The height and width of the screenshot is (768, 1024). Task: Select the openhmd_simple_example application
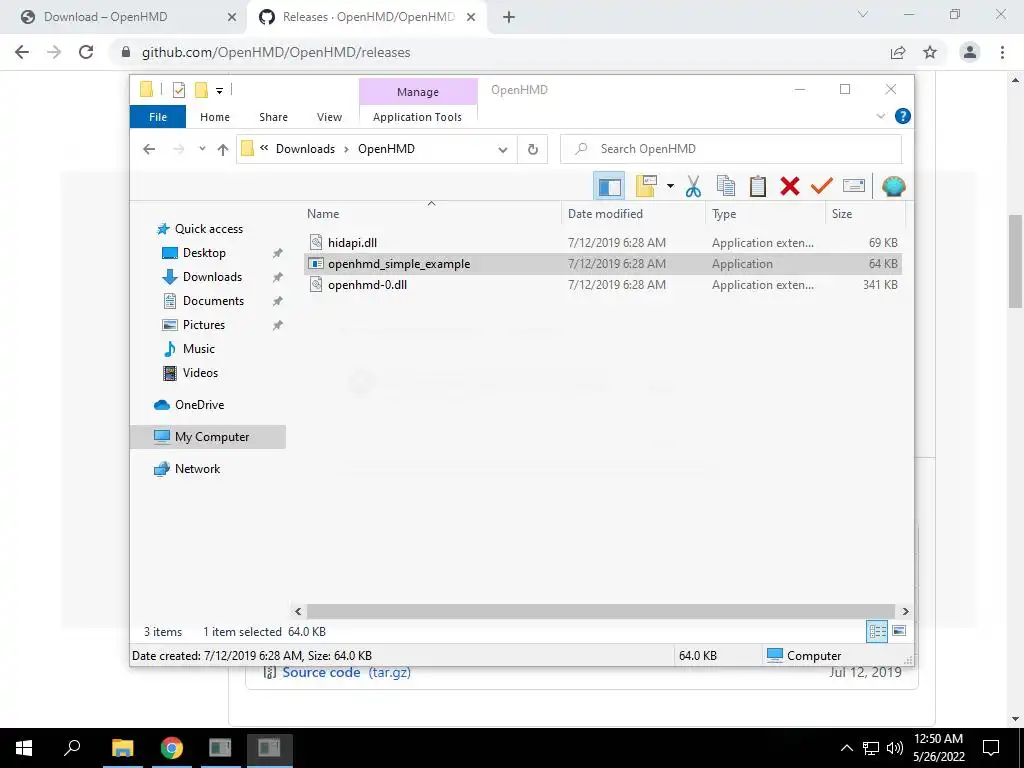[x=603, y=264]
